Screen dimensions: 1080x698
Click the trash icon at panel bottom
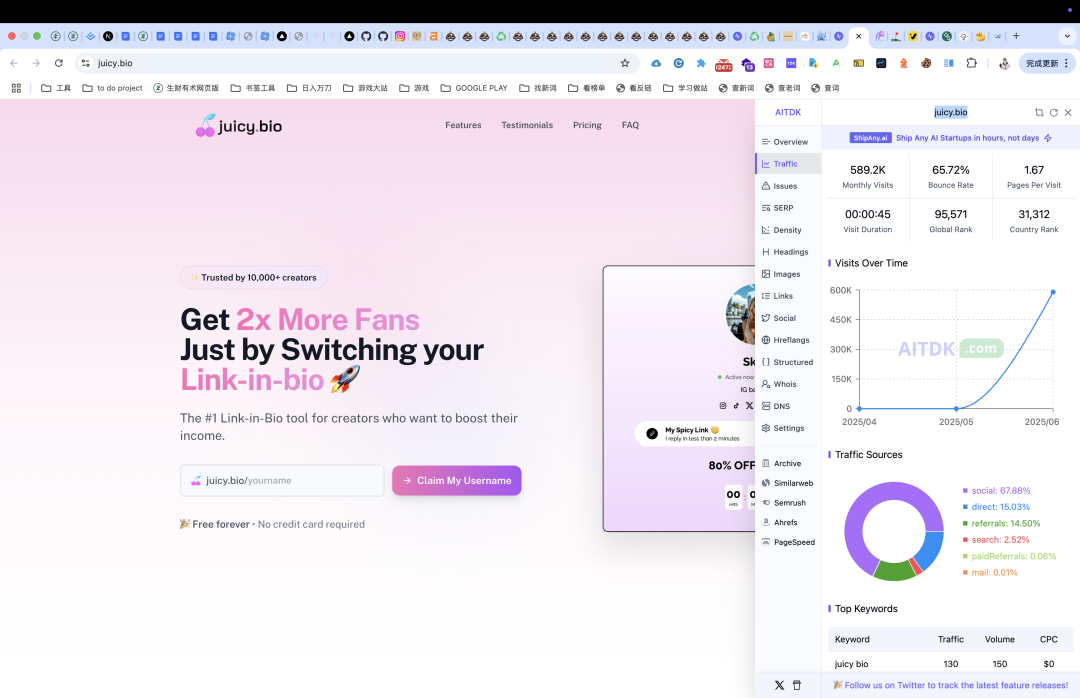pos(797,686)
